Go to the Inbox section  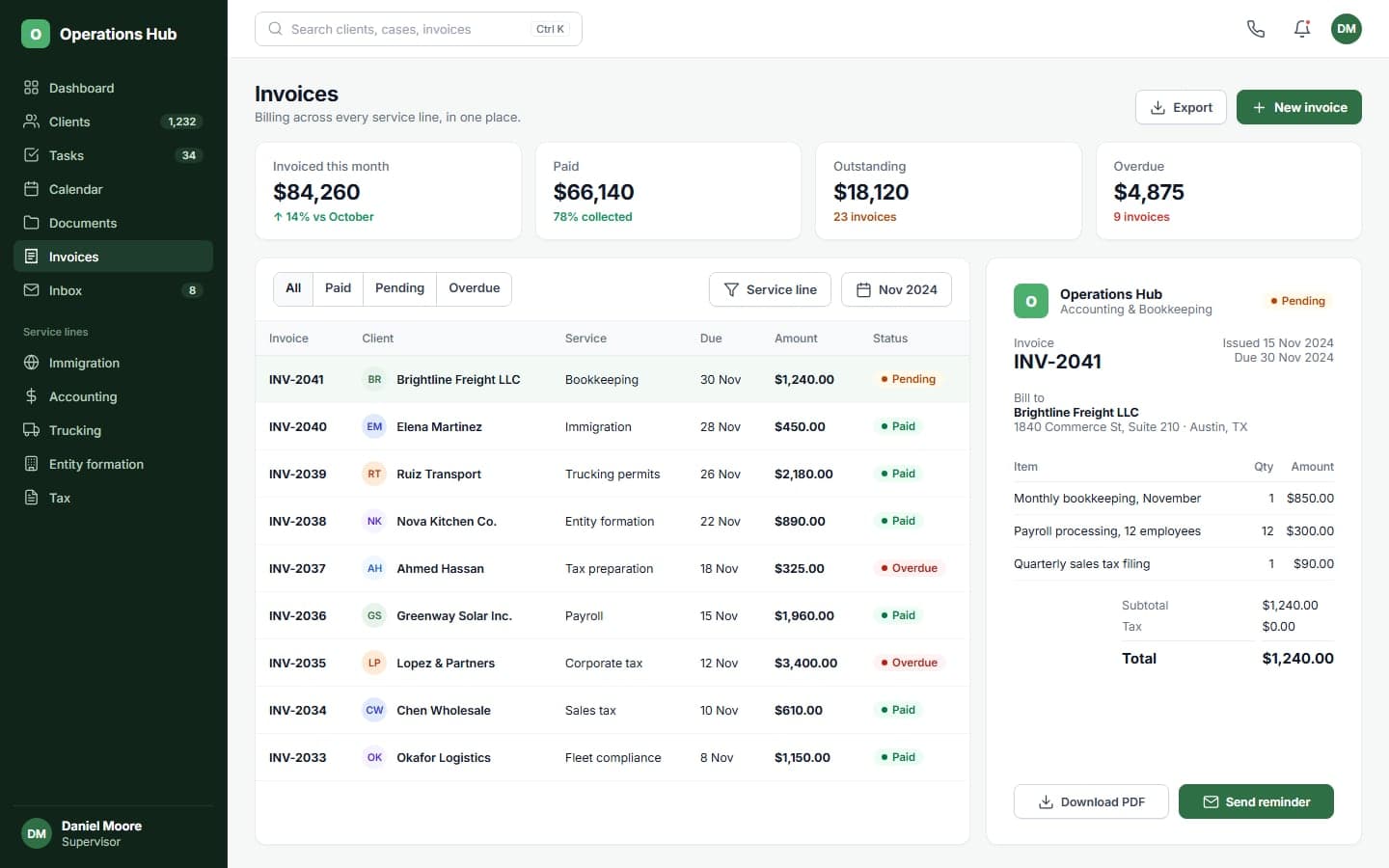coord(113,290)
